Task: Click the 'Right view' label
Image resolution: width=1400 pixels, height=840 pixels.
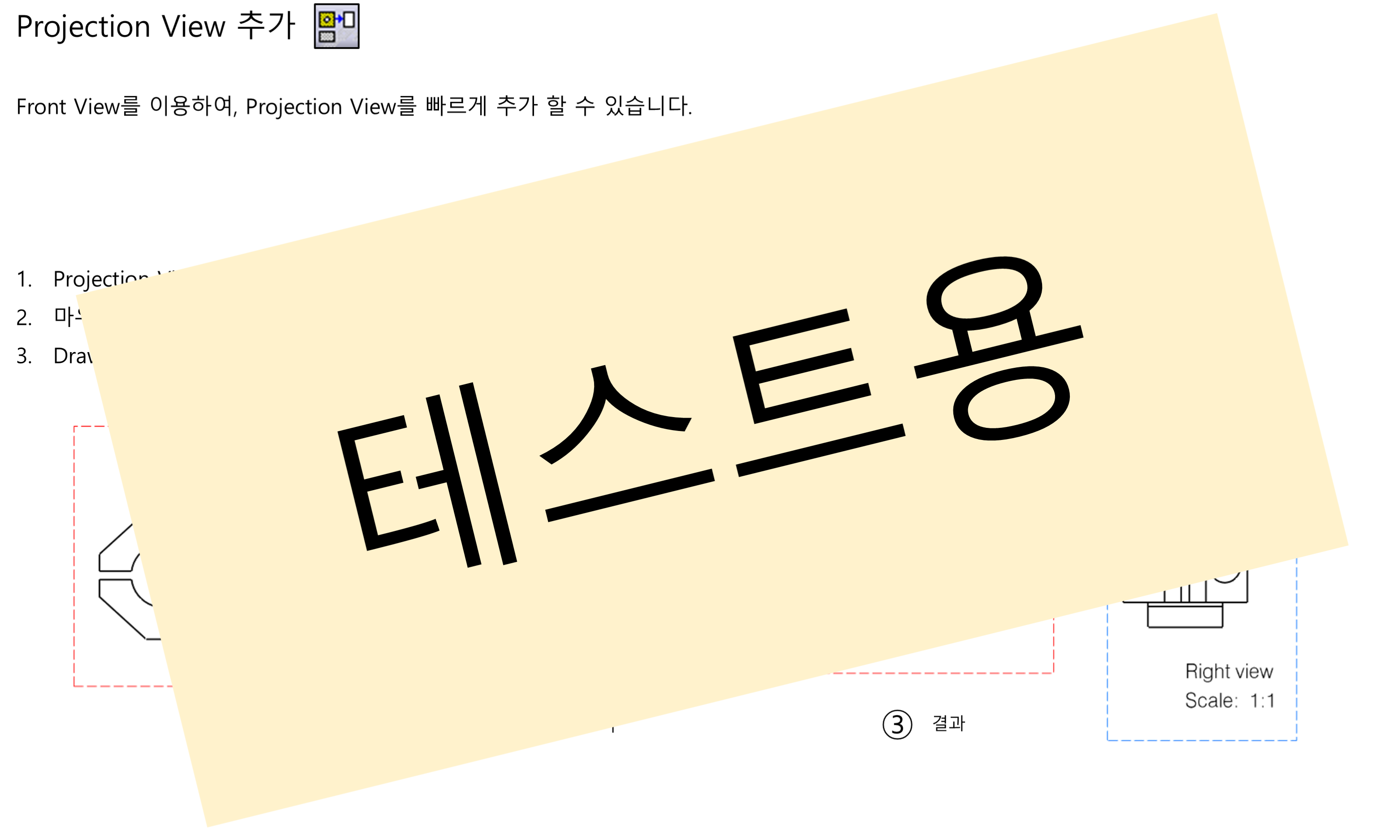Action: [x=1229, y=671]
